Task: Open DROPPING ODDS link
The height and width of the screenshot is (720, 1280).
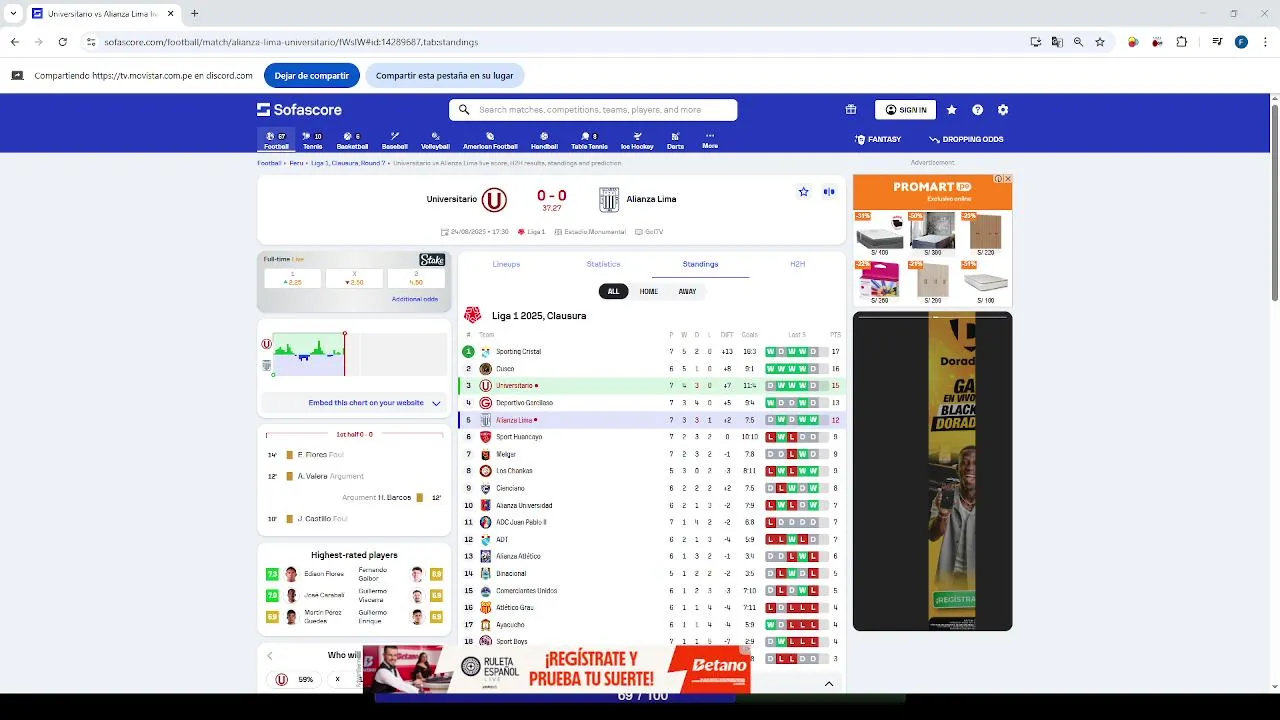Action: (966, 140)
